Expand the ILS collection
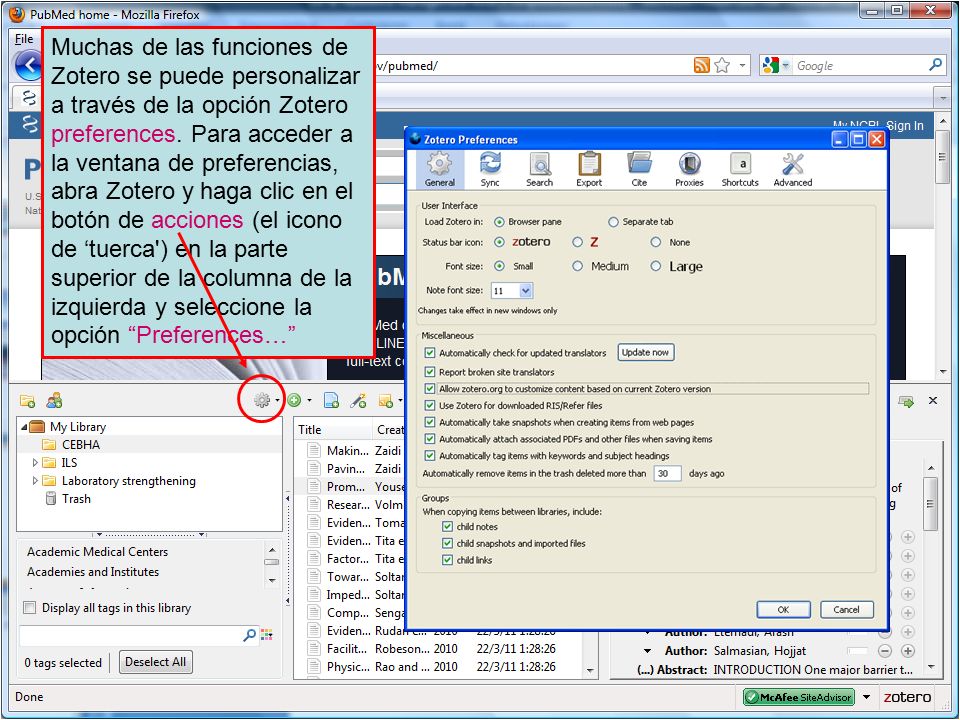The height and width of the screenshot is (720, 960). [x=35, y=463]
